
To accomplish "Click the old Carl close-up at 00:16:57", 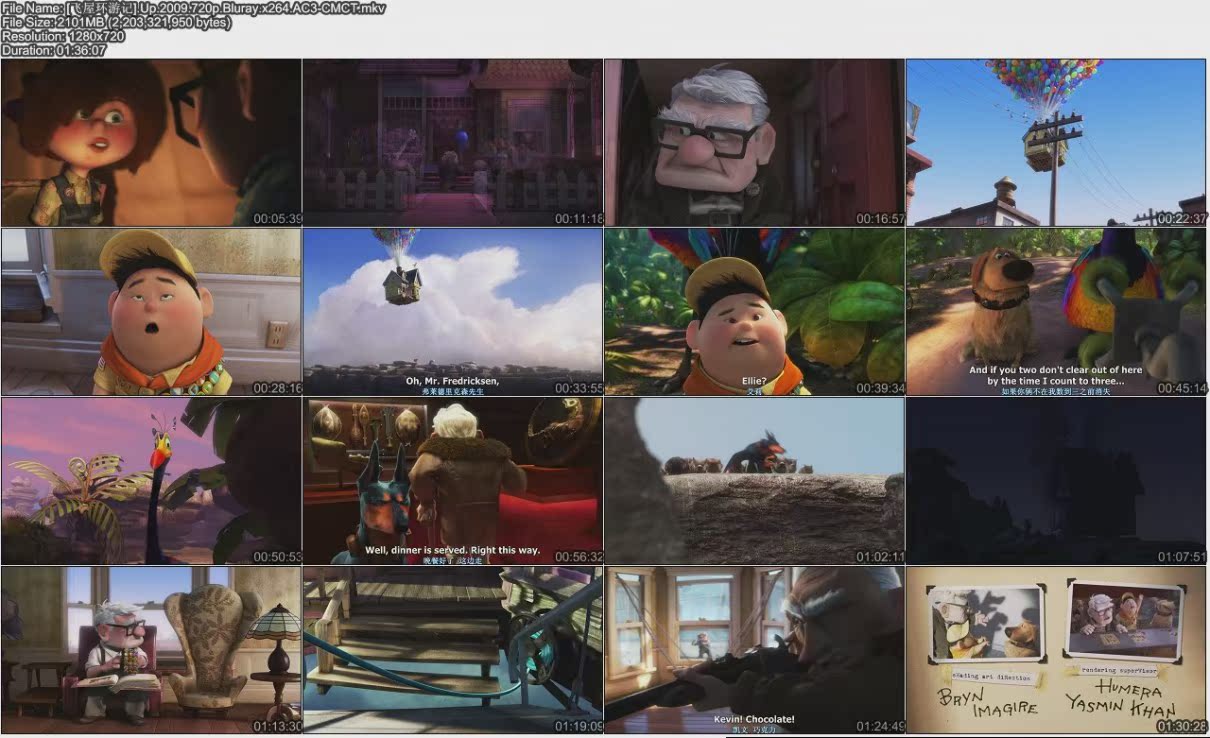I will point(755,142).
